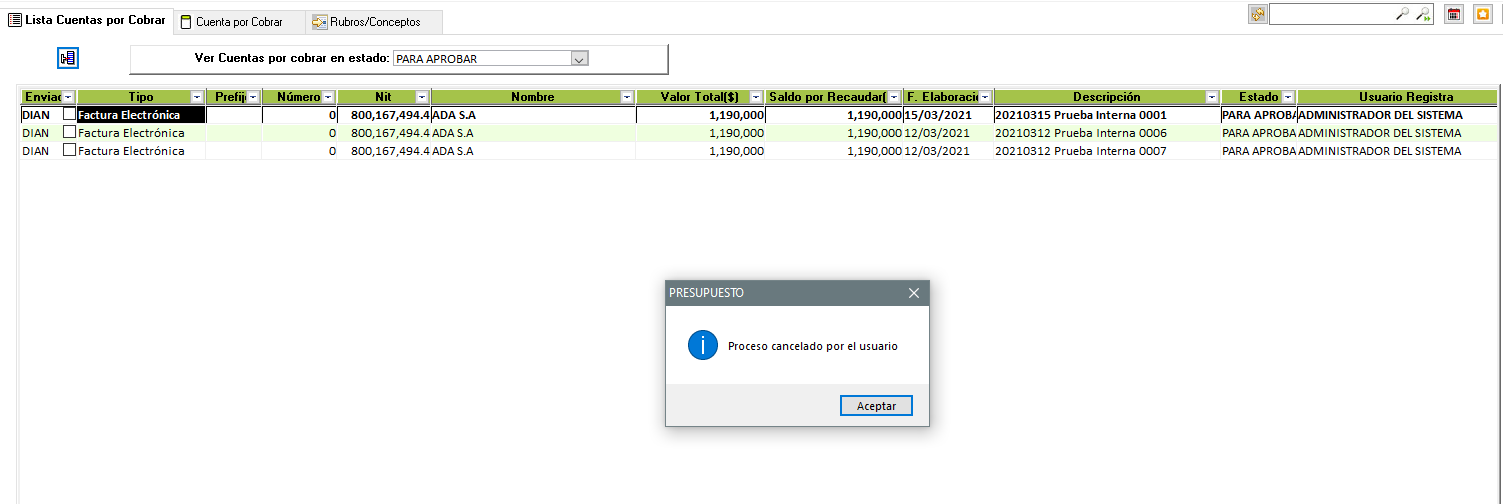Open the Saldo por Recaudar filter dropdown
The image size is (1503, 504).
coord(895,97)
